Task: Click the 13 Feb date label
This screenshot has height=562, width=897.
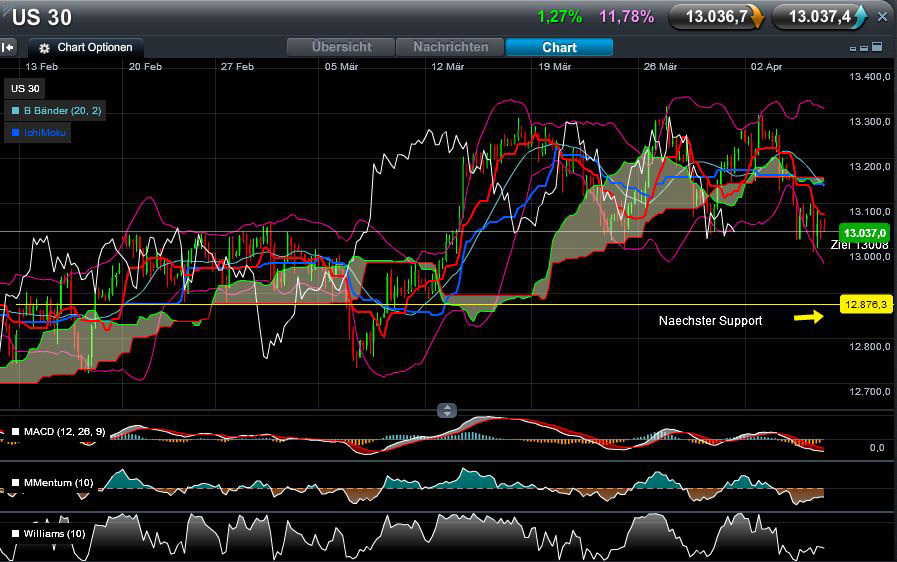Action: pyautogui.click(x=41, y=66)
